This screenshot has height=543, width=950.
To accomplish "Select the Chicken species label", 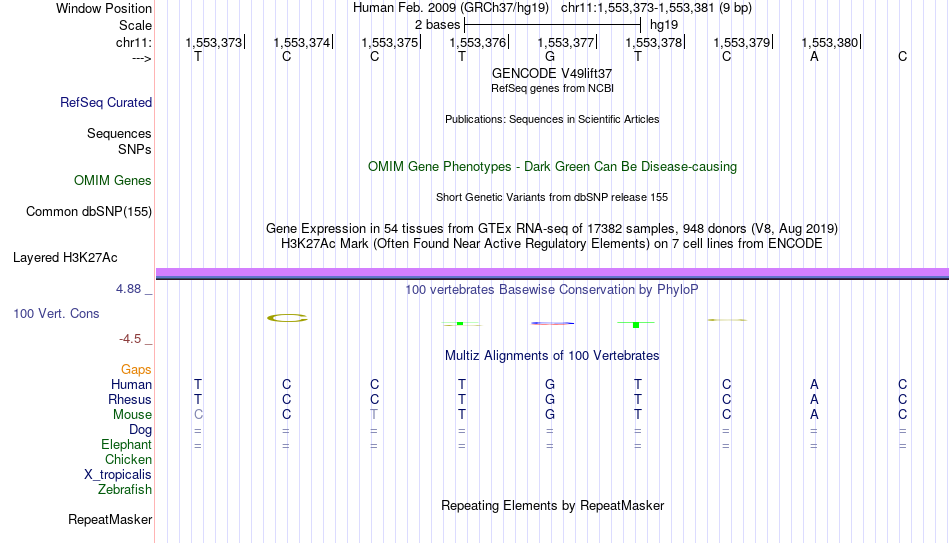I will [x=128, y=459].
